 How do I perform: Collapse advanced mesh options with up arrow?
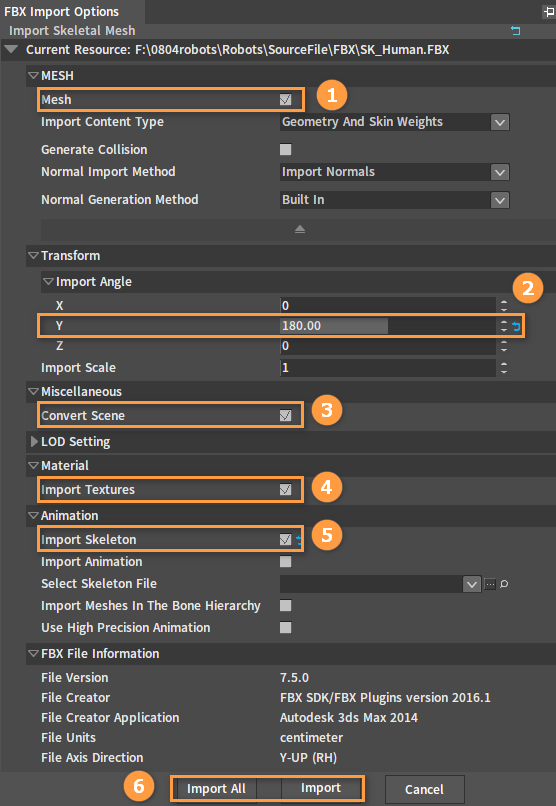click(300, 229)
